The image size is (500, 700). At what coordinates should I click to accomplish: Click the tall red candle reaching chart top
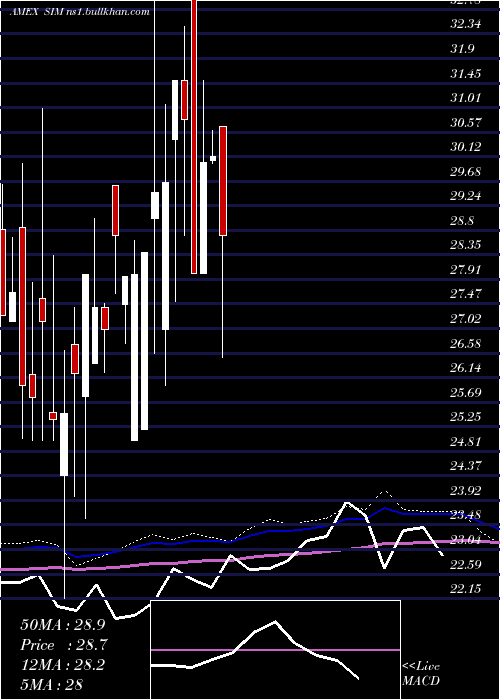194,137
